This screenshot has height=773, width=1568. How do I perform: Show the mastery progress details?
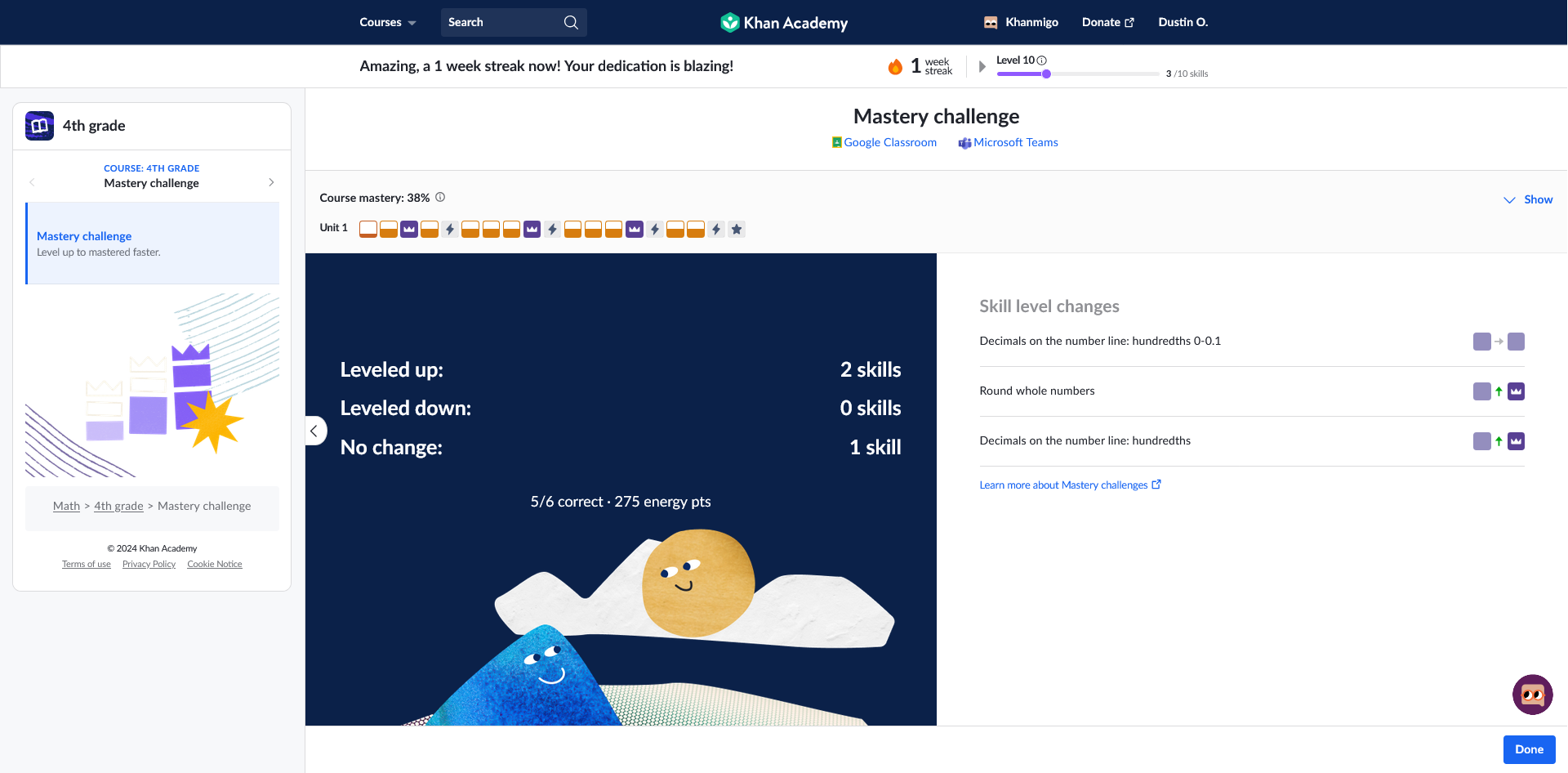click(1529, 199)
